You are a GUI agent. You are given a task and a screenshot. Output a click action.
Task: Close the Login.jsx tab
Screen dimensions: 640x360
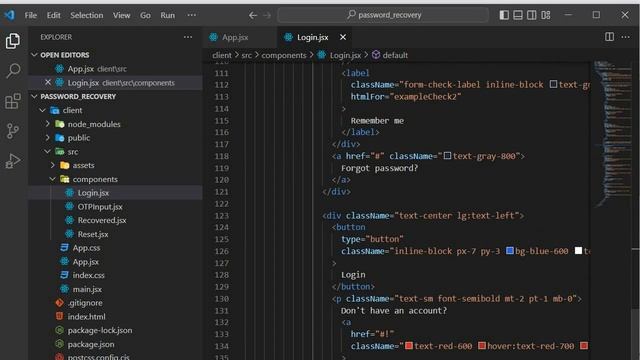pos(343,37)
